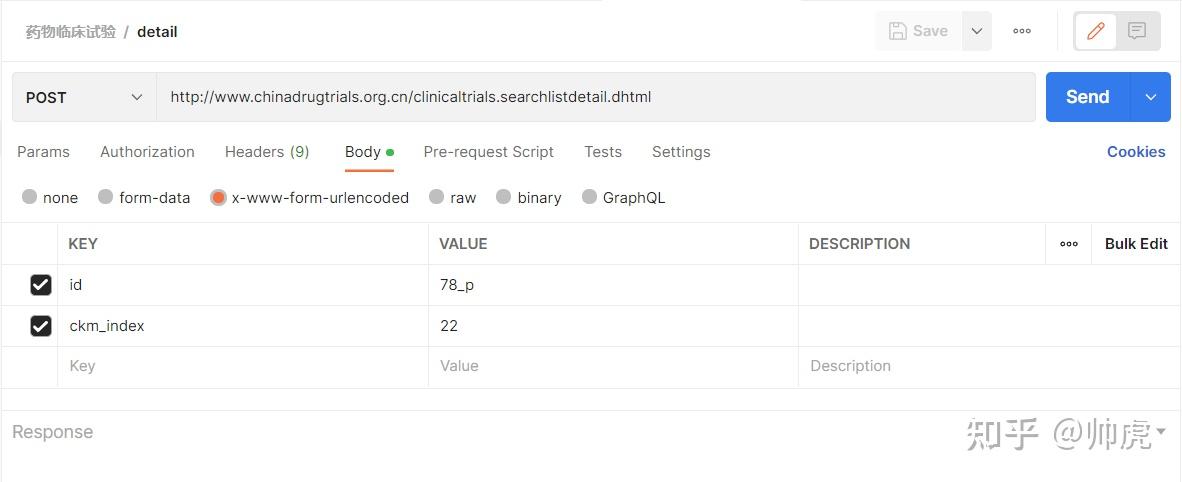Image resolution: width=1182 pixels, height=482 pixels.
Task: Click the Save floppy disk button
Action: [918, 31]
